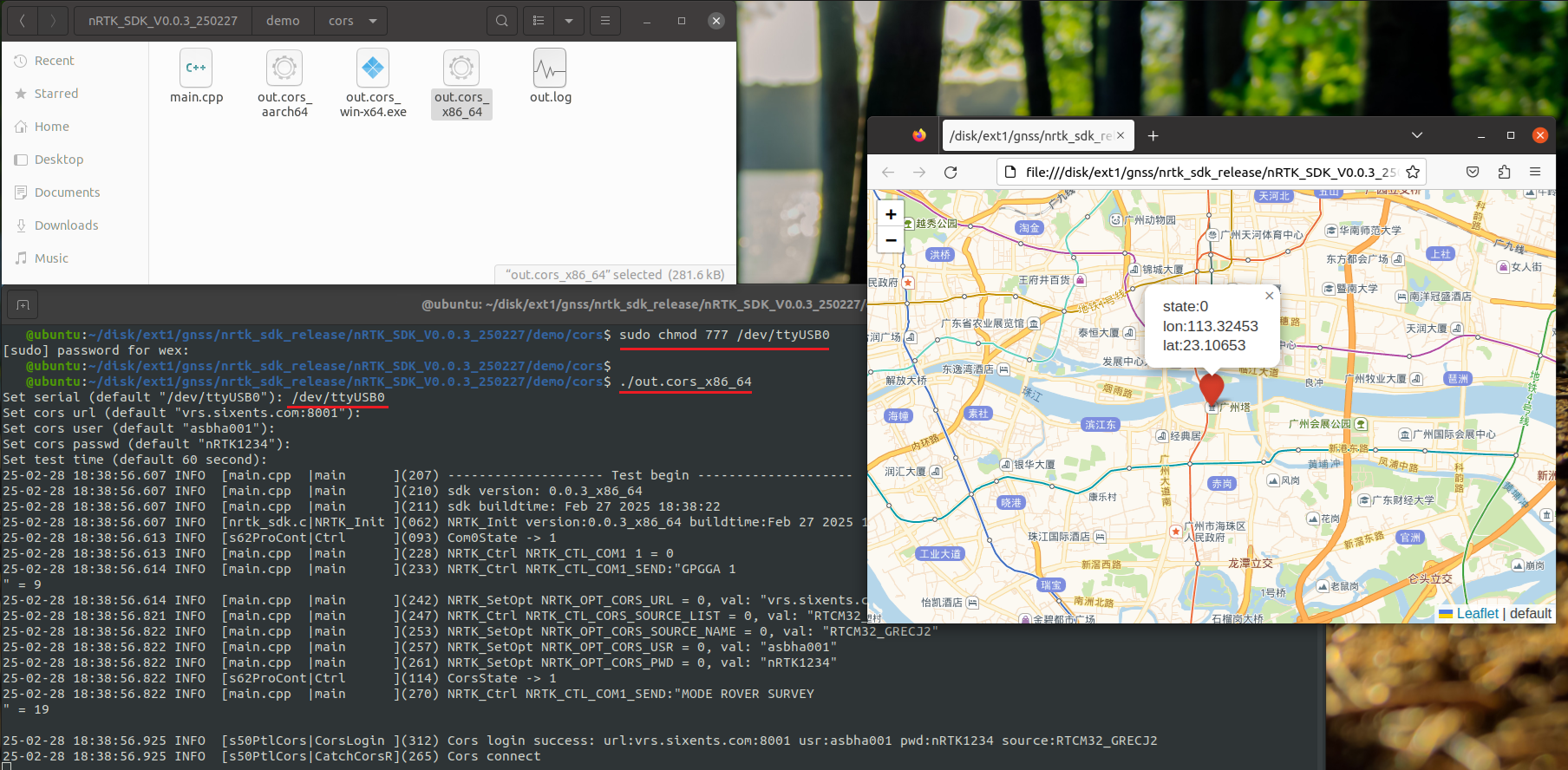
Task: Open the Leaflet attribution link
Action: coord(1477,613)
